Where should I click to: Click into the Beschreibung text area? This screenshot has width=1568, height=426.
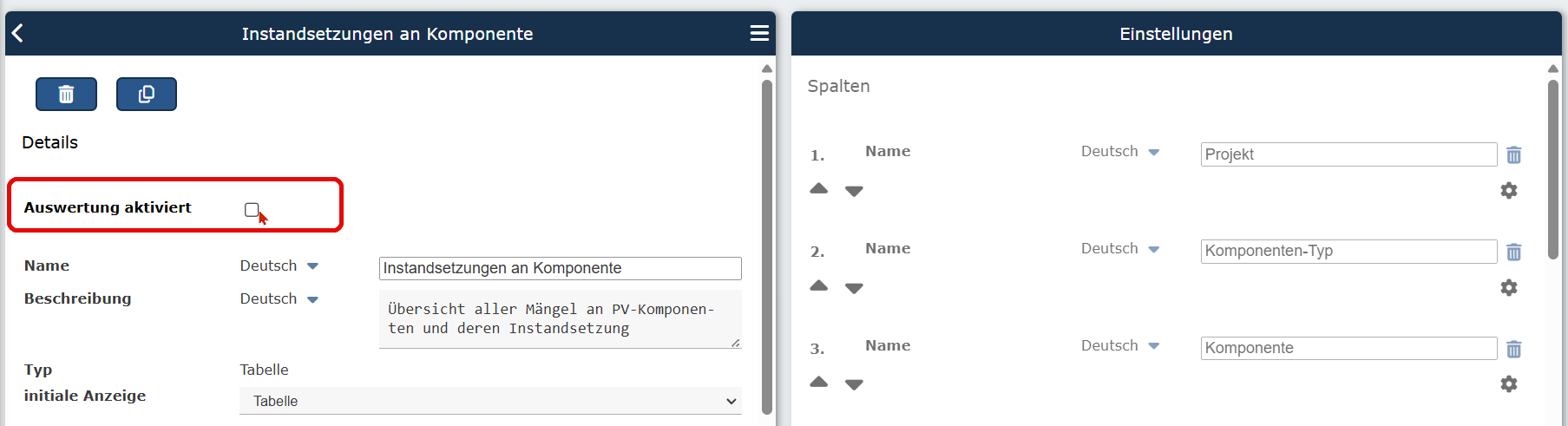(560, 319)
